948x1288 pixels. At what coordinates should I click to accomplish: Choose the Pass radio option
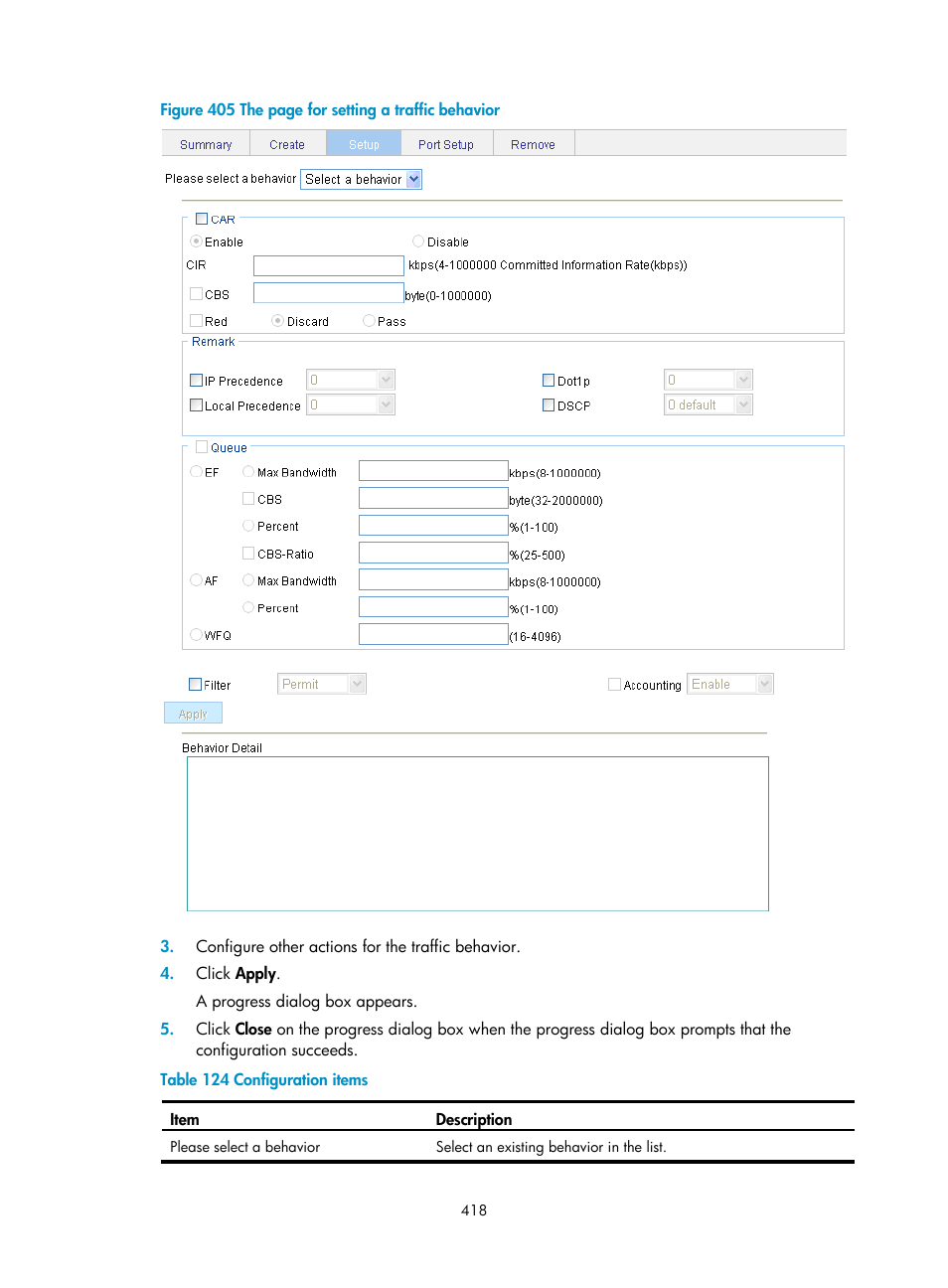tap(369, 321)
